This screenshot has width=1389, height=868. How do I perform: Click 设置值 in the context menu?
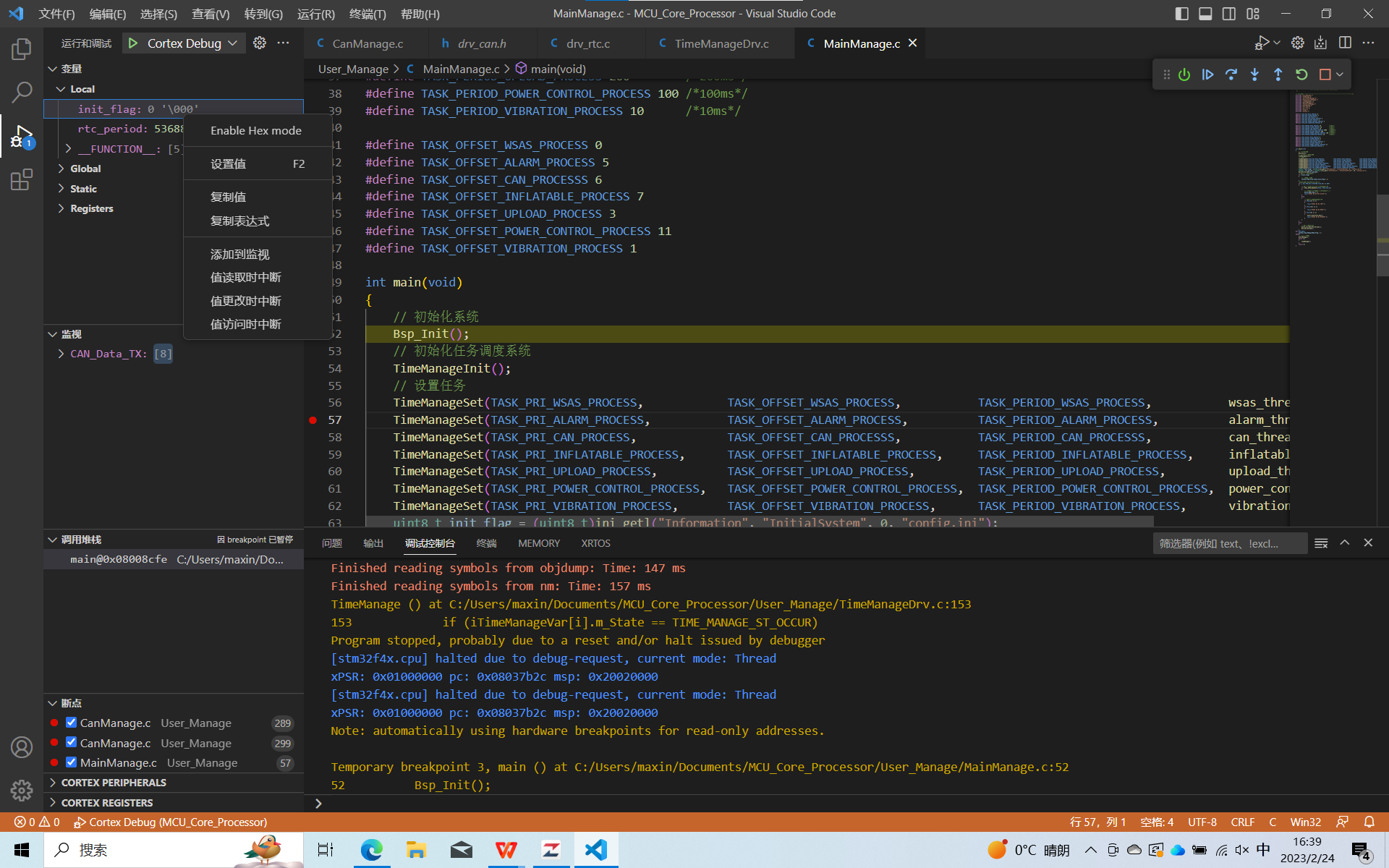227,163
